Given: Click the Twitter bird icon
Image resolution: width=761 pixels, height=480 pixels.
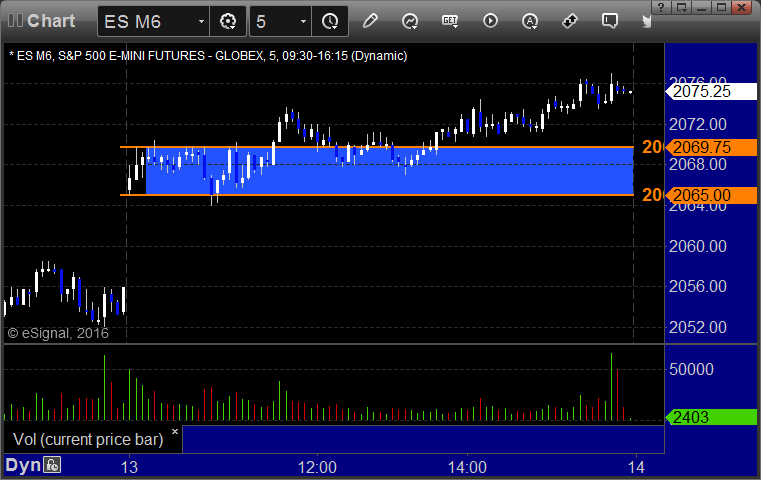Looking at the screenshot, I should tap(647, 21).
